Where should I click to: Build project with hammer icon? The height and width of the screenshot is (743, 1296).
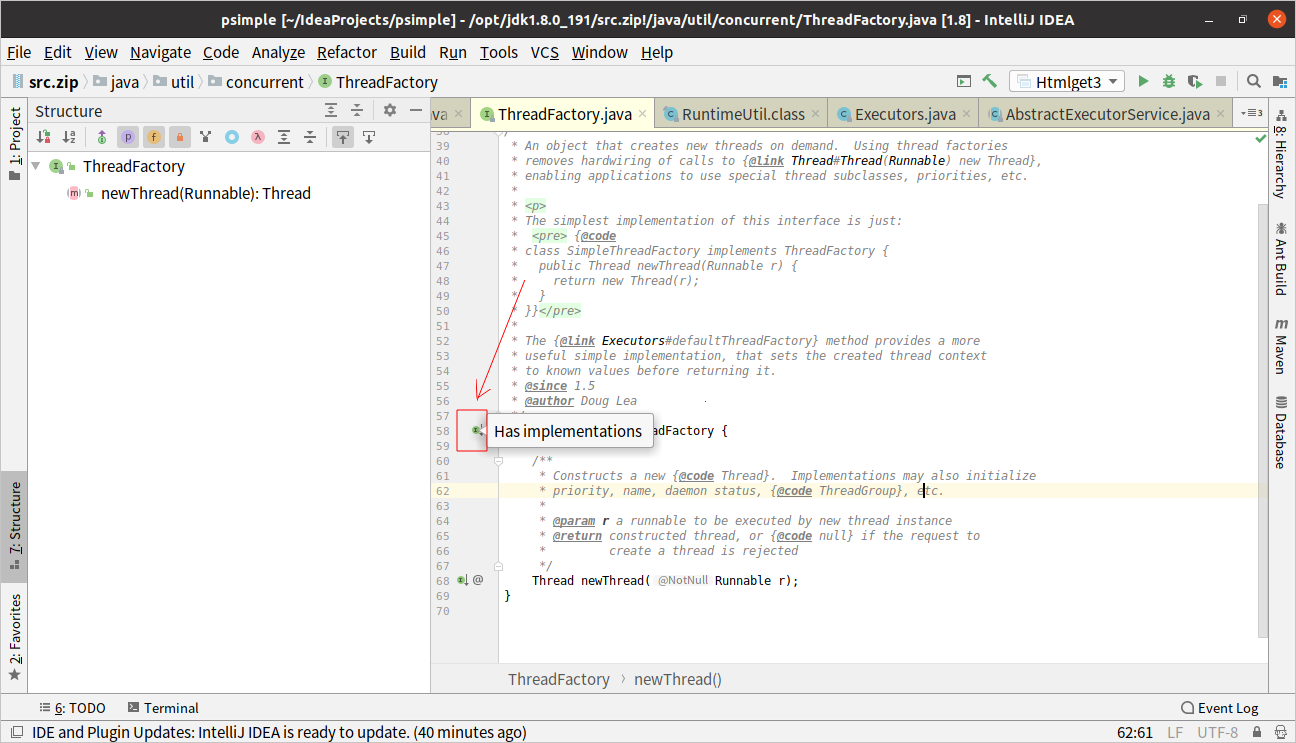(x=990, y=82)
